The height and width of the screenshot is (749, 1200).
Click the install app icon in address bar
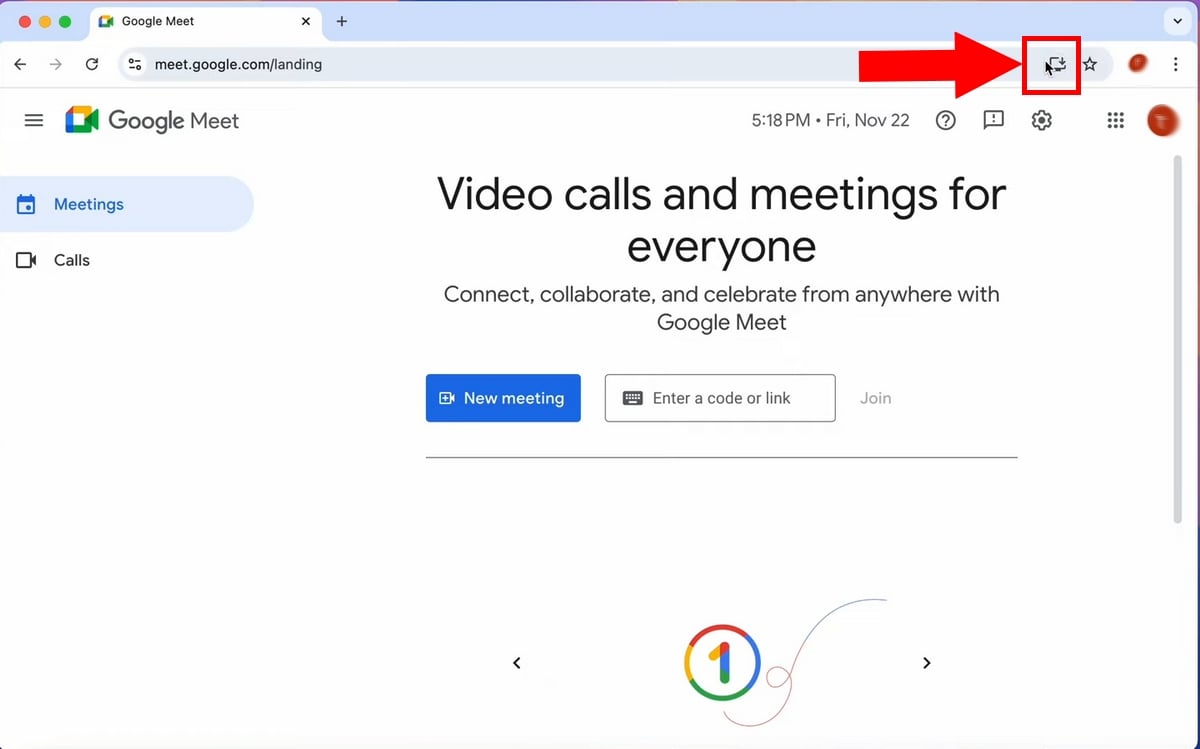click(x=1056, y=65)
